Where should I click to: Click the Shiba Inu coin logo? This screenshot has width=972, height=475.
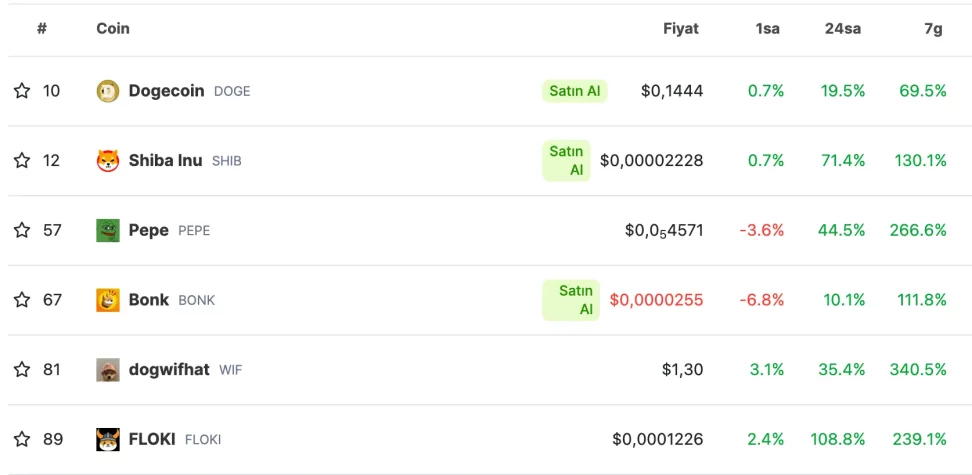point(108,161)
